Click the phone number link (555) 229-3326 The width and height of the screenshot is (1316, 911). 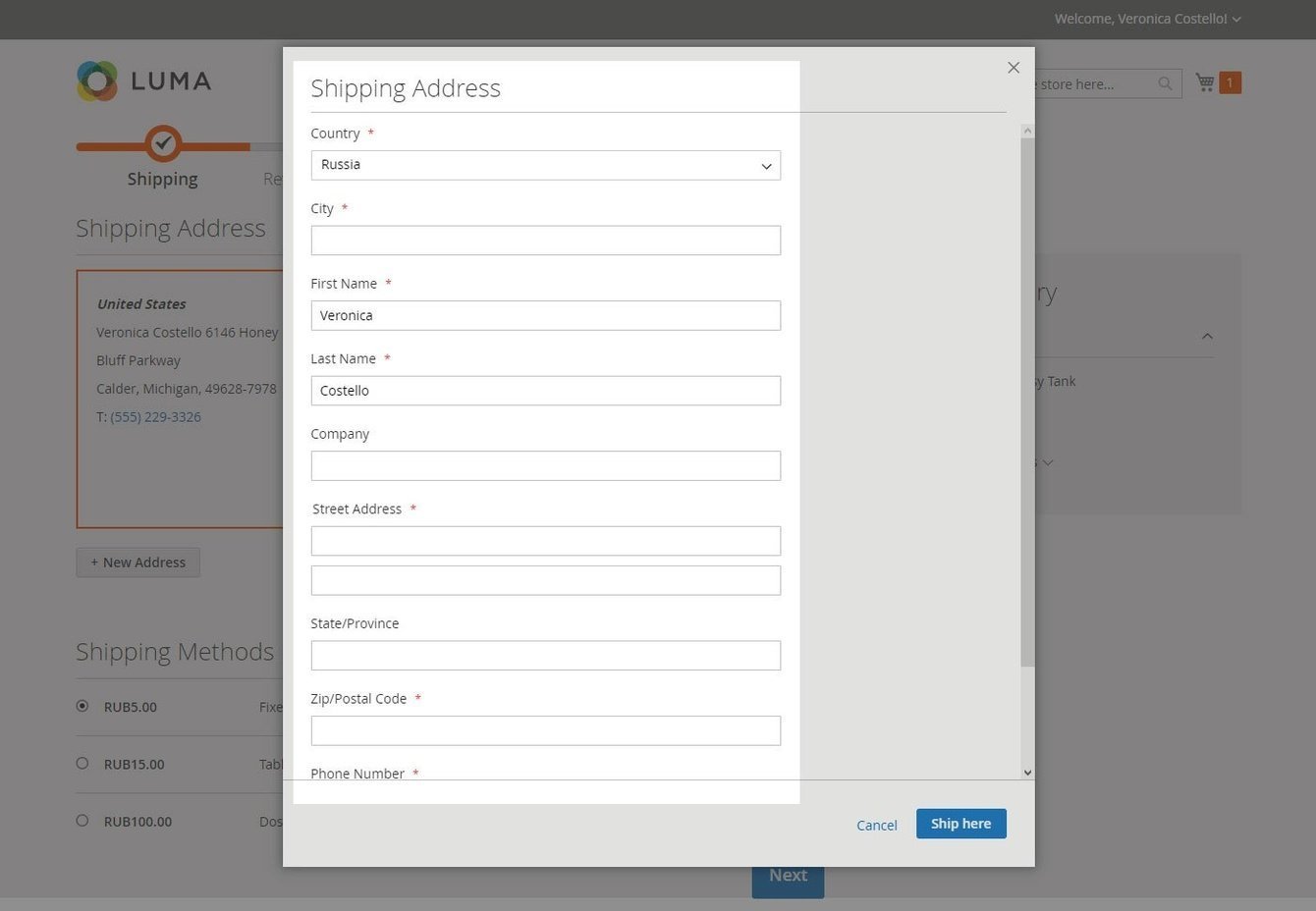(155, 417)
